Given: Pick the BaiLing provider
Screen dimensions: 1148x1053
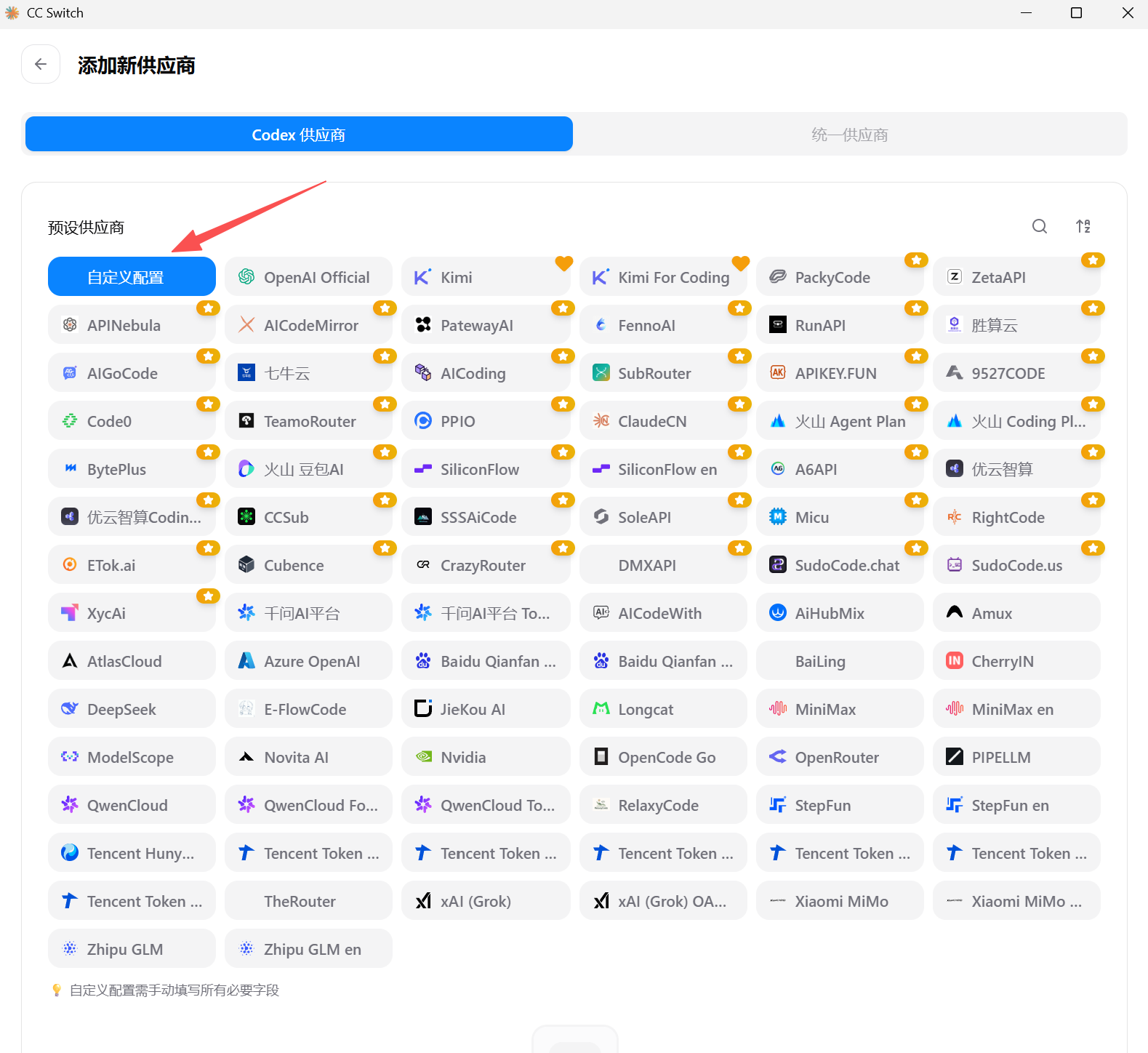Looking at the screenshot, I should pyautogui.click(x=840, y=661).
